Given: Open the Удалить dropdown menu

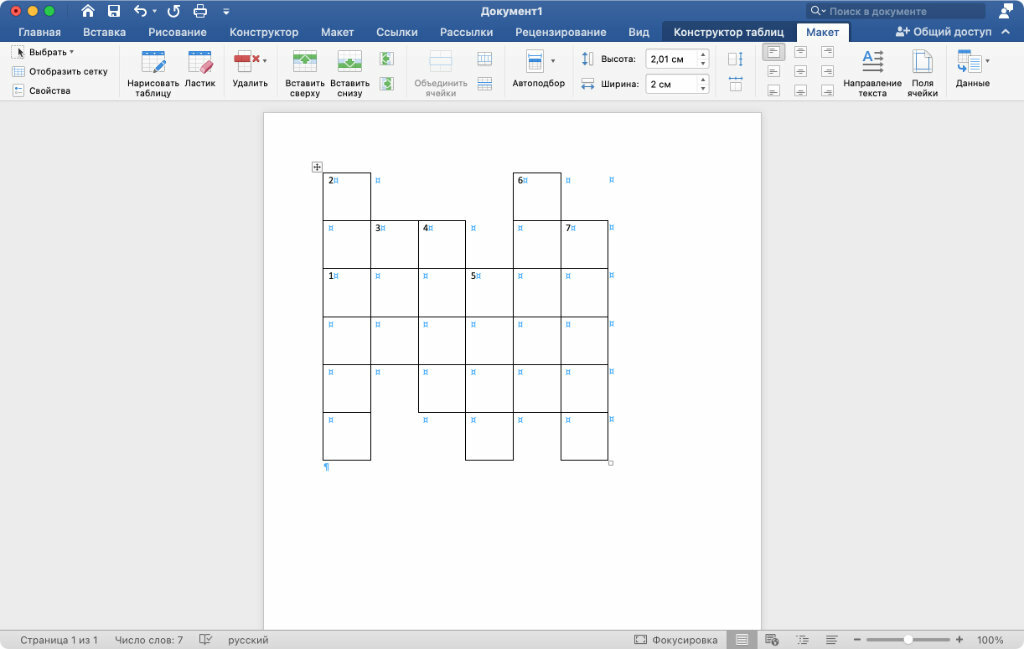Looking at the screenshot, I should pyautogui.click(x=250, y=70).
